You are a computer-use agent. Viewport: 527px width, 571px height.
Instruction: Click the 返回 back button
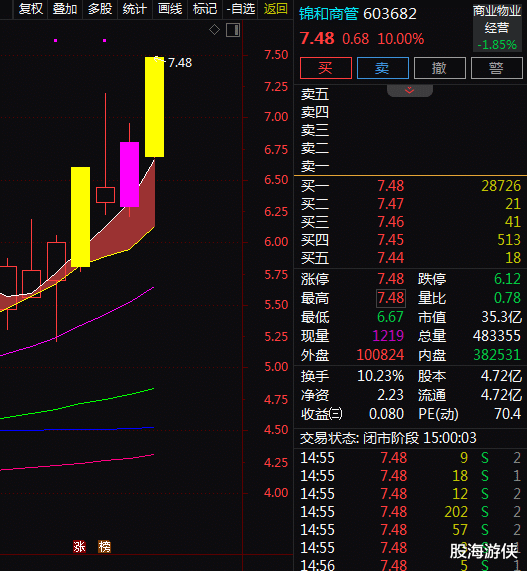tap(276, 8)
